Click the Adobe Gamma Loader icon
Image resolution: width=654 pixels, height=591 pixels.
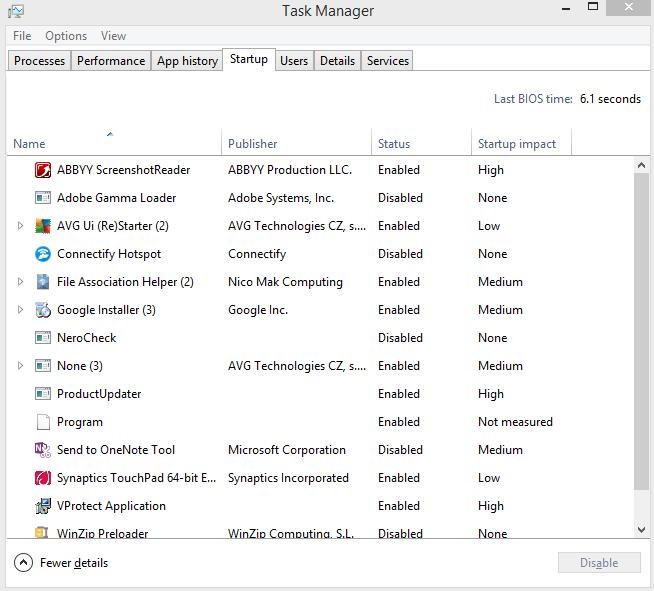coord(43,198)
